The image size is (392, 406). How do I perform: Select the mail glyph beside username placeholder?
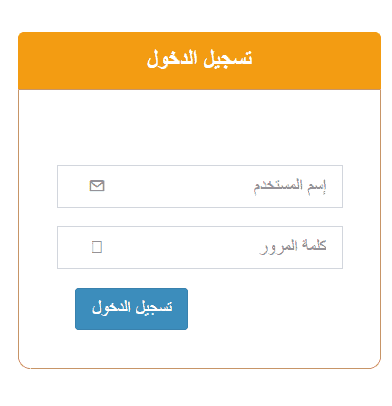tap(97, 186)
